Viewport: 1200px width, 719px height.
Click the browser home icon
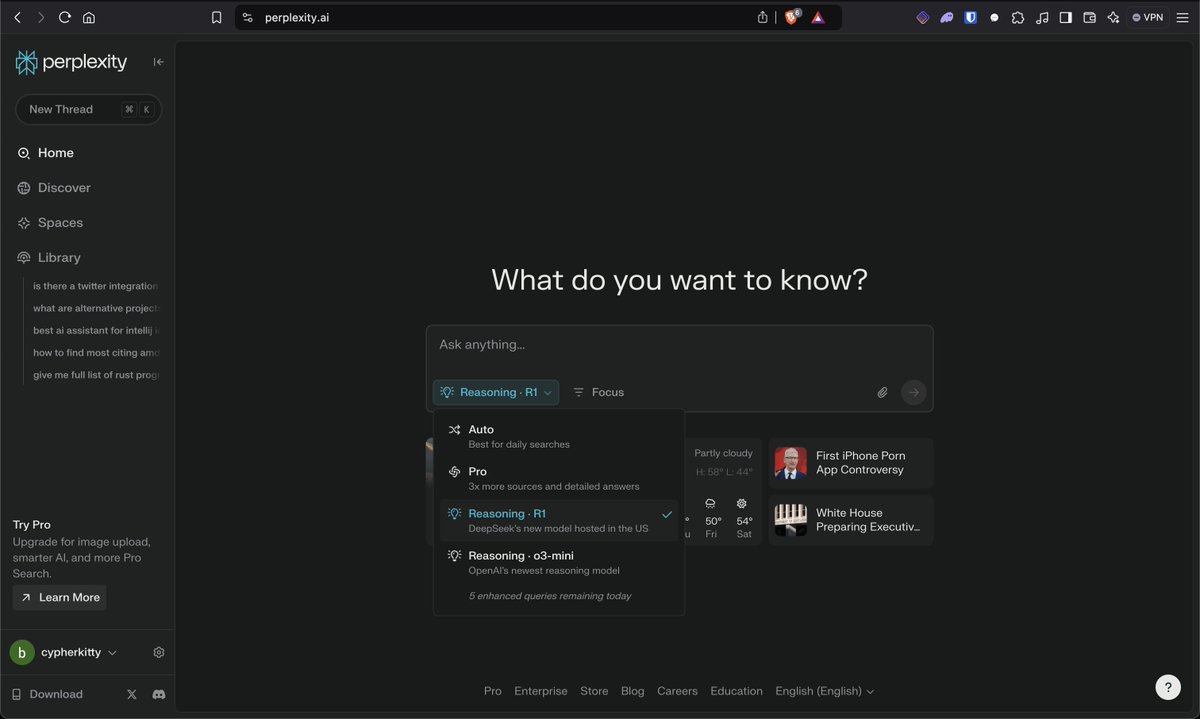pos(89,17)
